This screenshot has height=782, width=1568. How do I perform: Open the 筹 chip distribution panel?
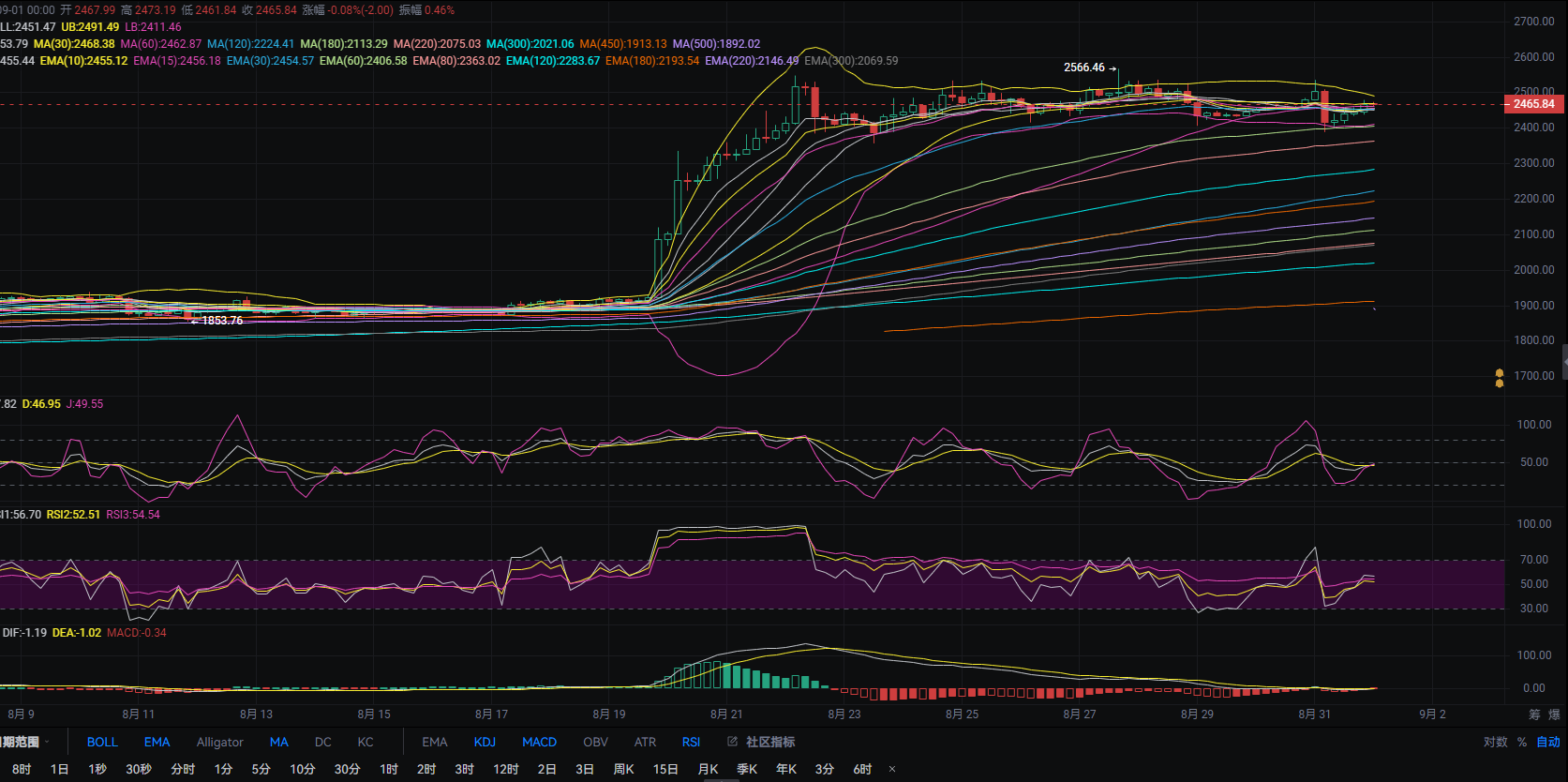tap(1534, 714)
